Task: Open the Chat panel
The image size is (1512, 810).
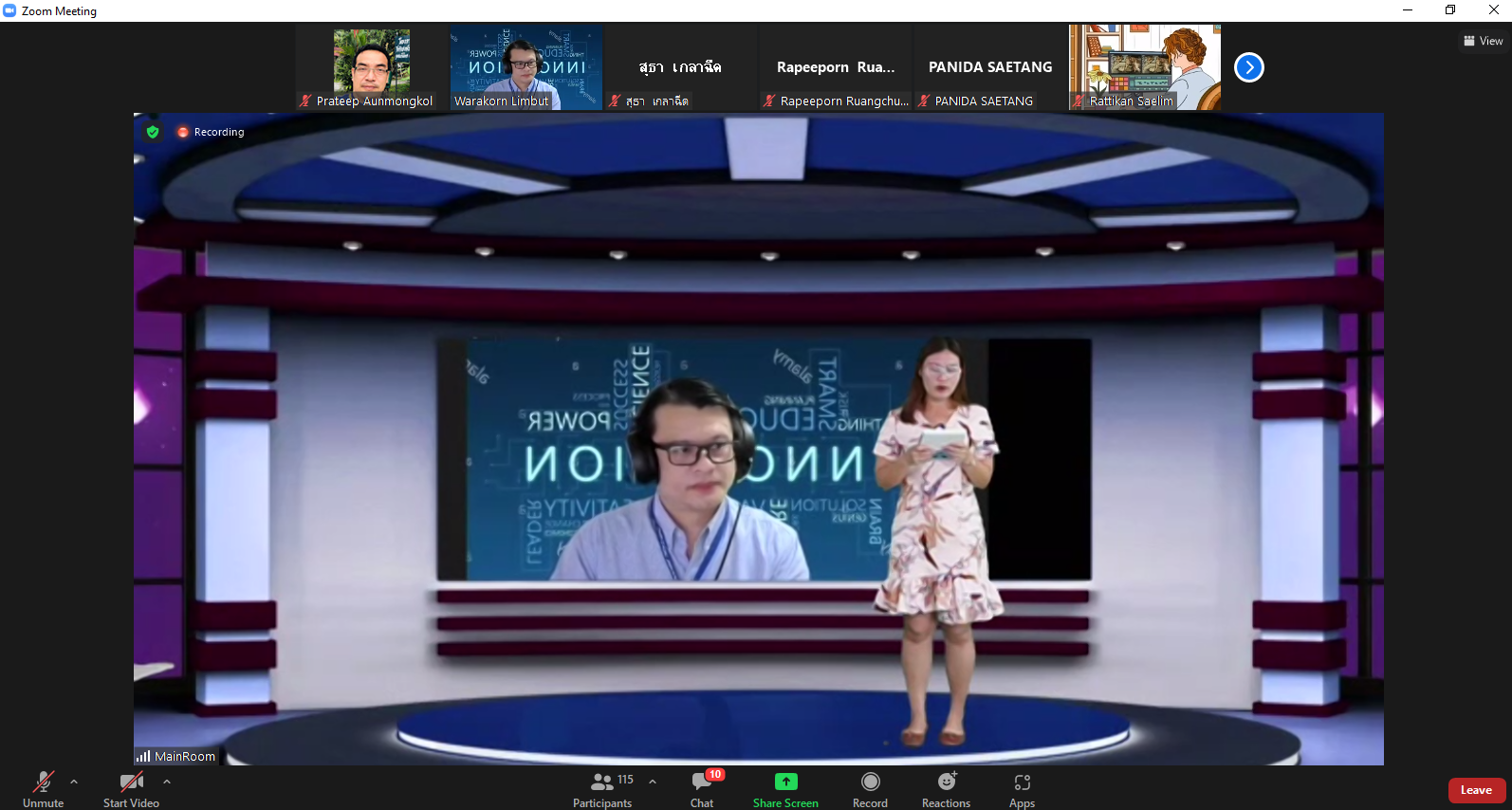Action: 702,788
